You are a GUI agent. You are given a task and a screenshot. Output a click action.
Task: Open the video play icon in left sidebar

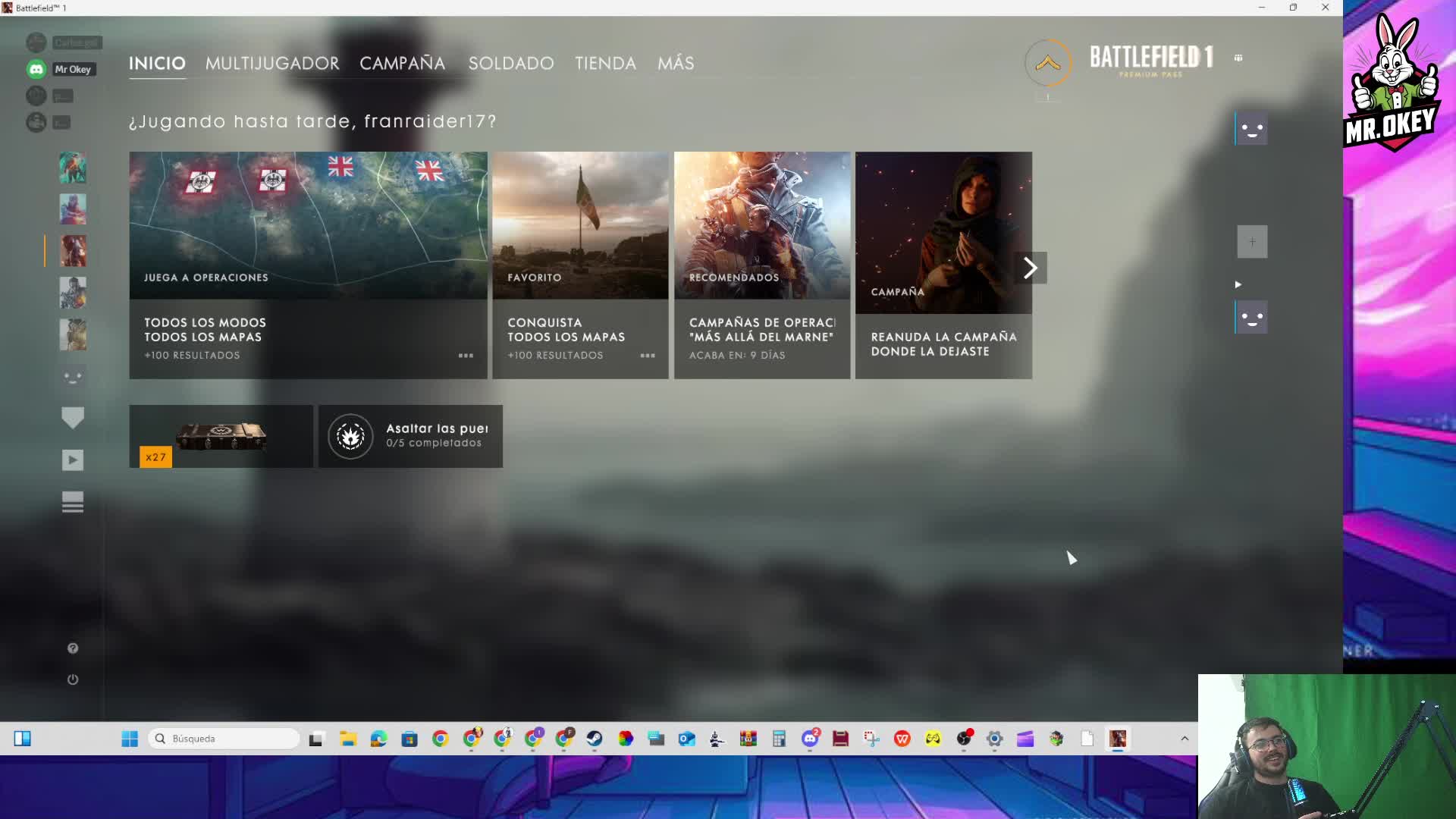pyautogui.click(x=73, y=460)
